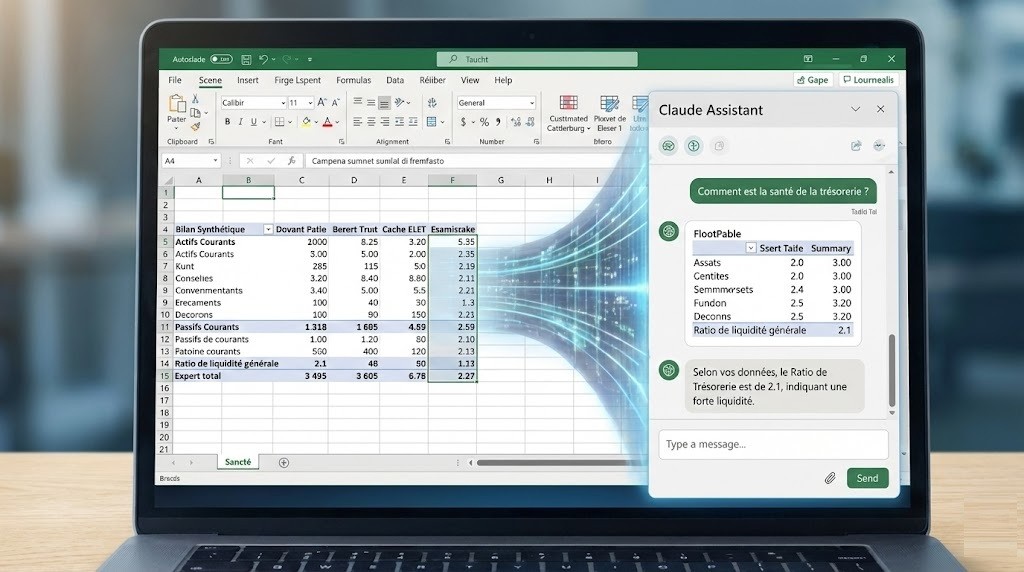This screenshot has height=572, width=1024.
Task: Toggle Bold formatting
Action: (227, 121)
